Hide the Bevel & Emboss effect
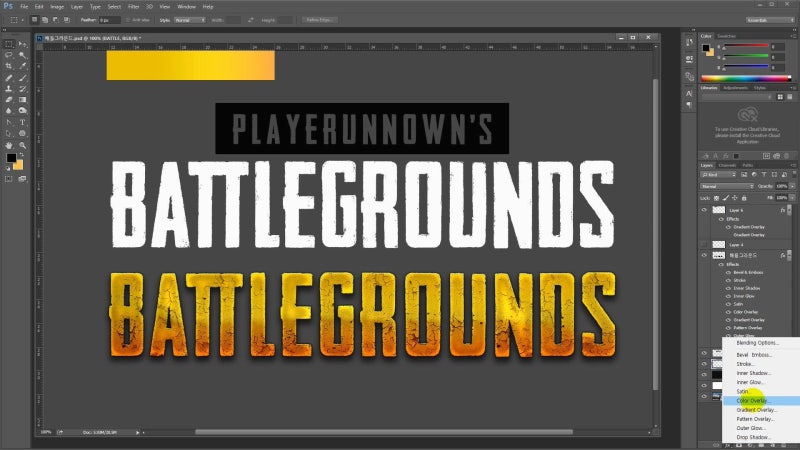Viewport: 800px width, 450px height. click(x=729, y=272)
